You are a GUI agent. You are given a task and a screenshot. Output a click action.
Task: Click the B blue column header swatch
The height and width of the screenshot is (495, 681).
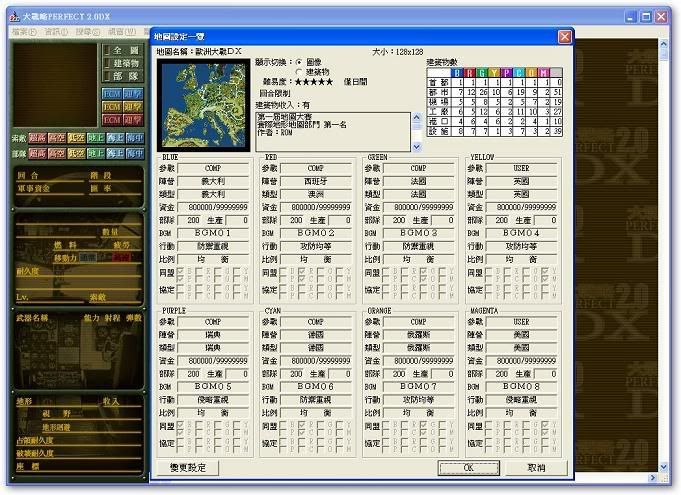(x=456, y=73)
